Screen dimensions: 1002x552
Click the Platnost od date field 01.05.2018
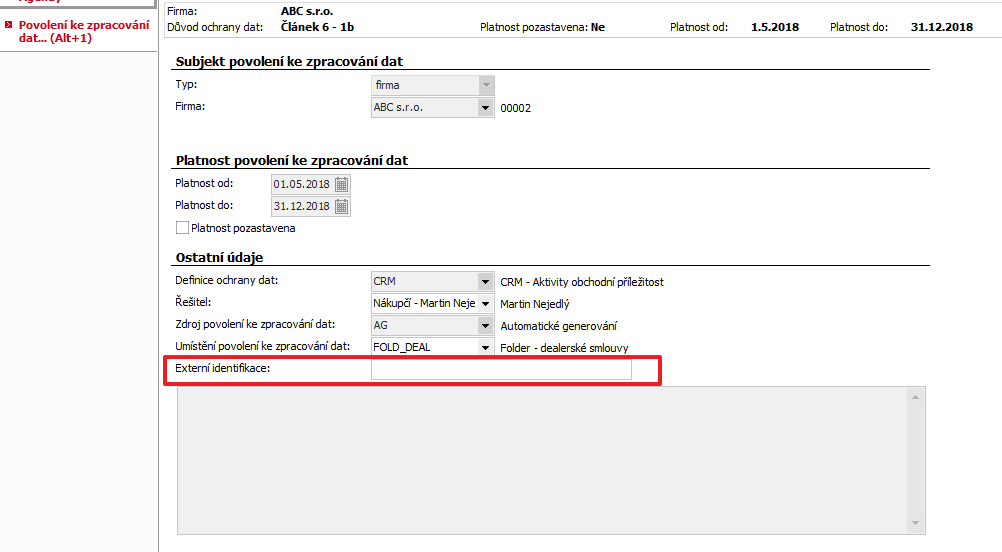[x=302, y=185]
